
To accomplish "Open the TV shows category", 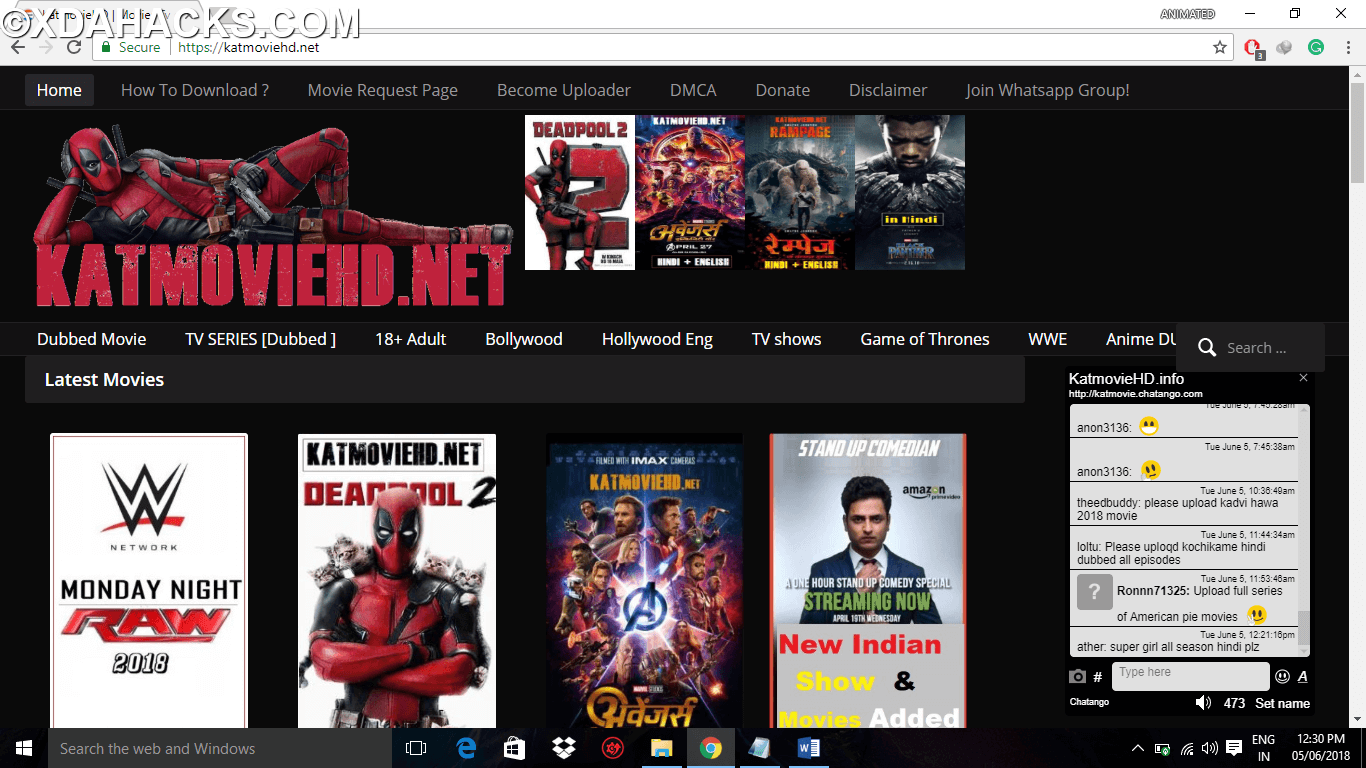I will tap(787, 339).
